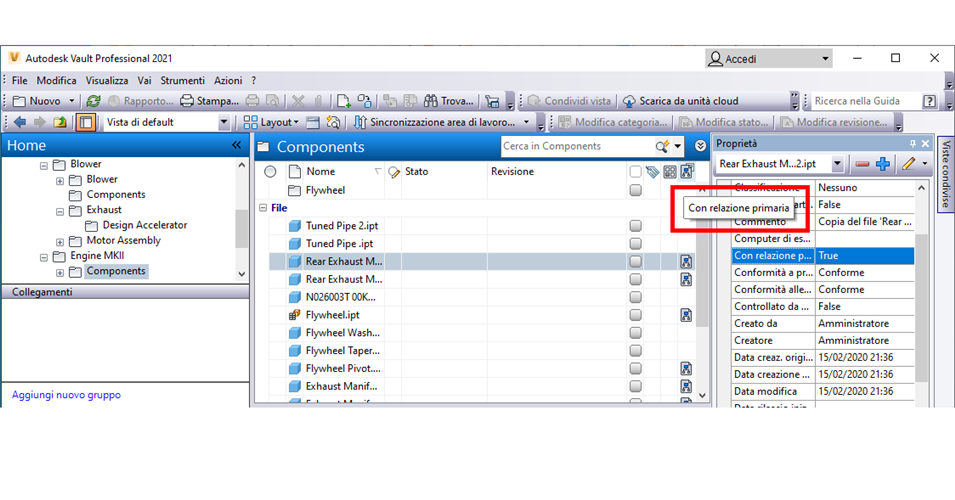Screen dimensions: 955x500
Task: Click the blue plus icon in Proprietà panel
Action: click(883, 164)
